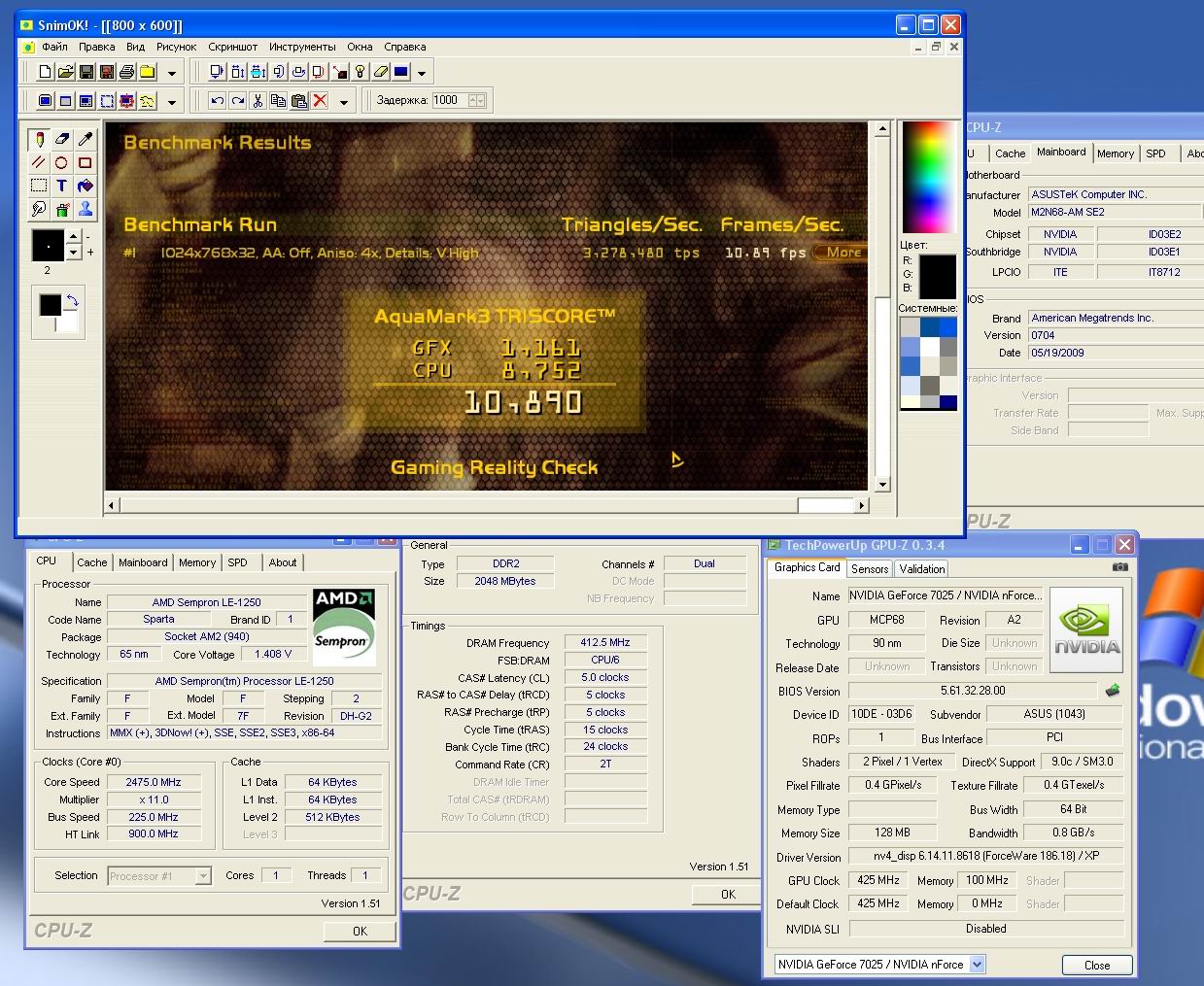The width and height of the screenshot is (1204, 986).
Task: Click the Print icon in SnimOK toolbar
Action: point(127,72)
